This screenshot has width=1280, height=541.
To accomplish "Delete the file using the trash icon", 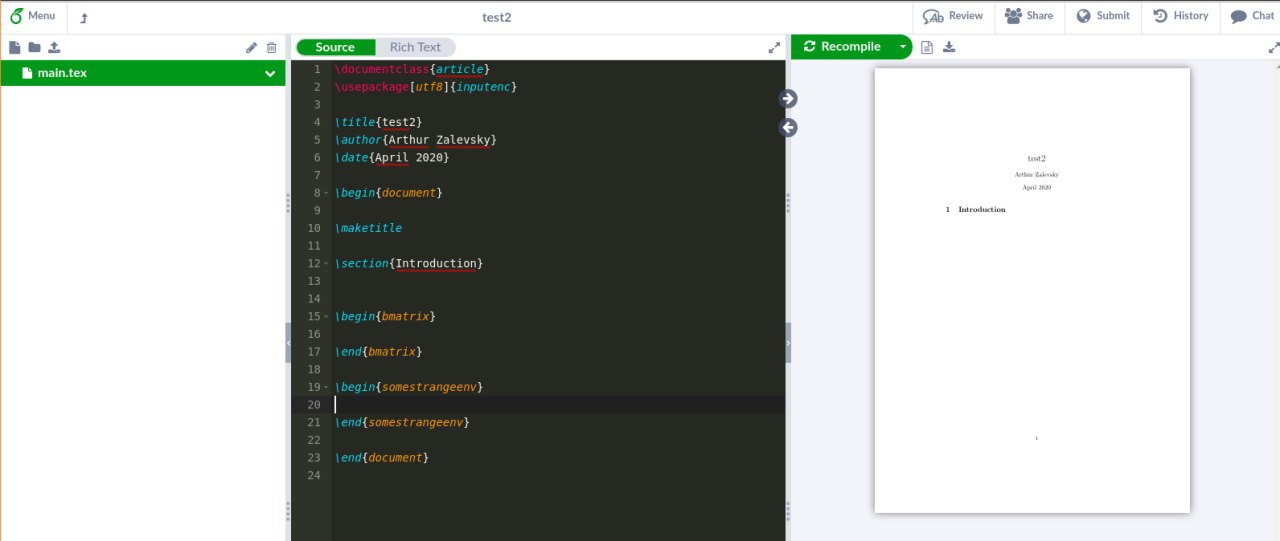I will [x=271, y=47].
